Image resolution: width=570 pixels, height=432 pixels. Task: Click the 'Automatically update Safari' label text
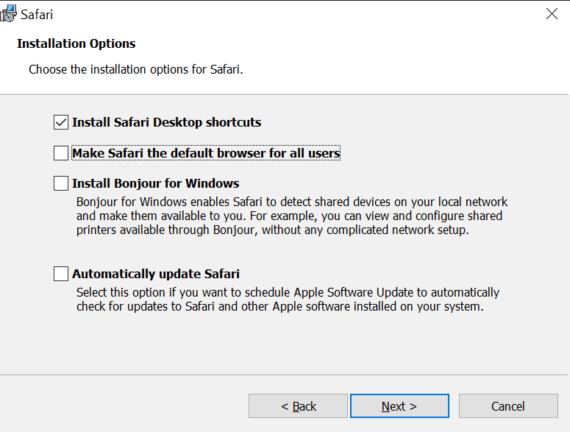pos(156,273)
